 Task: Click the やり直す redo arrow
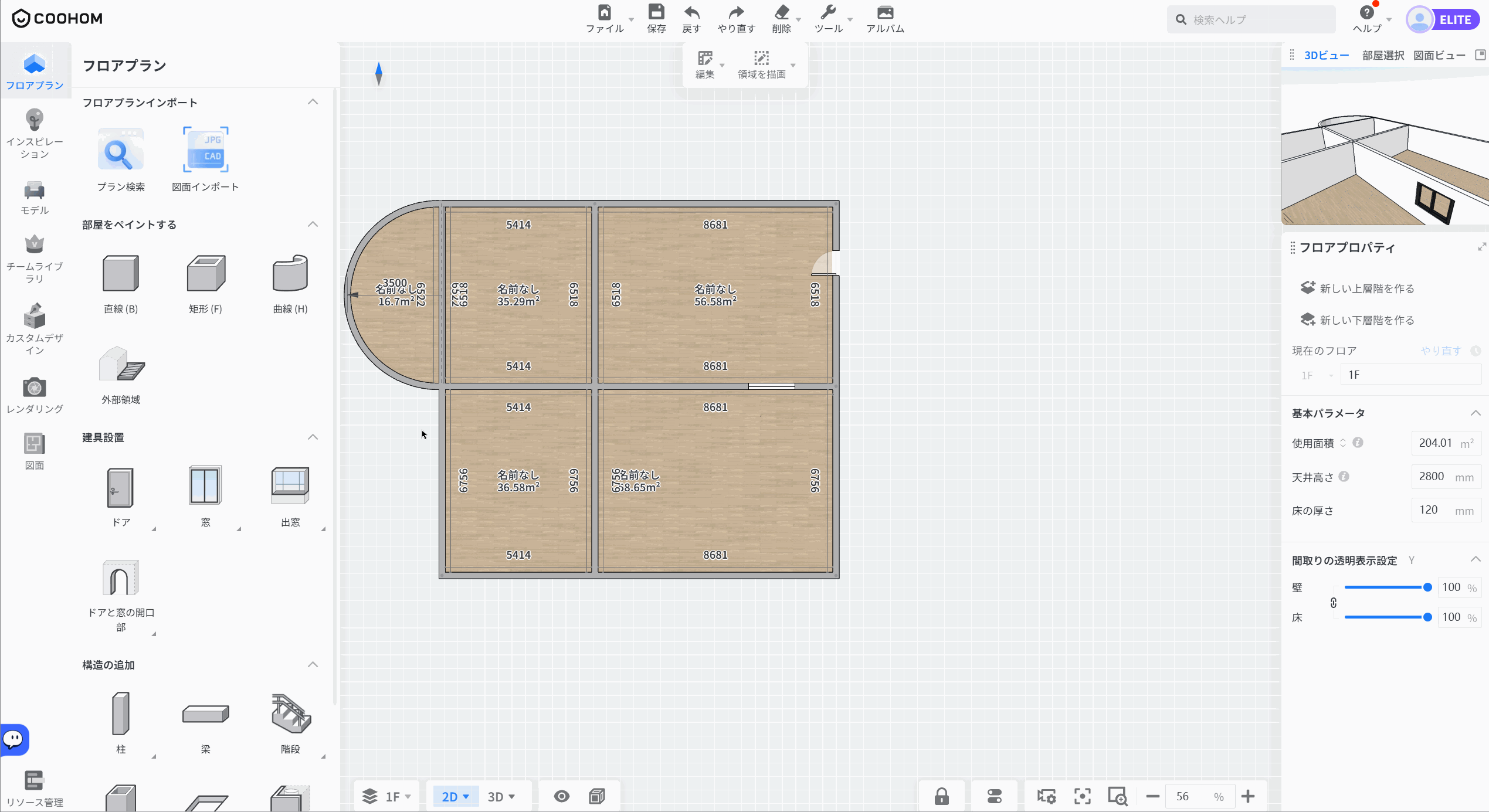point(736,12)
